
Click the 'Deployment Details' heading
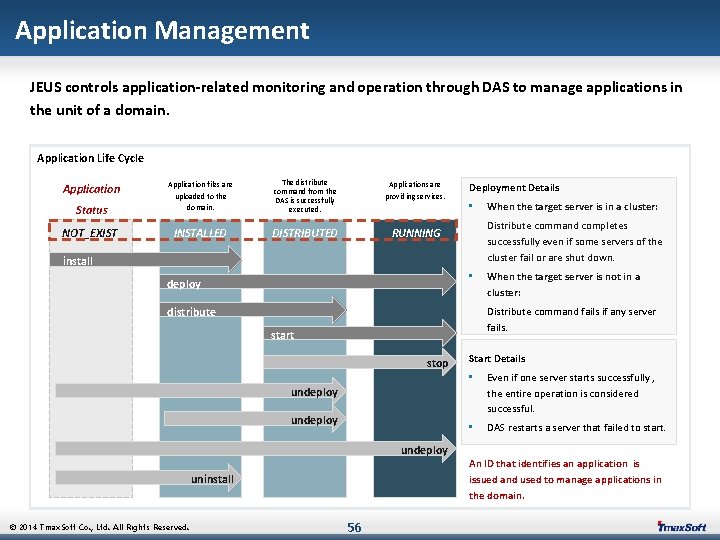pyautogui.click(x=514, y=188)
